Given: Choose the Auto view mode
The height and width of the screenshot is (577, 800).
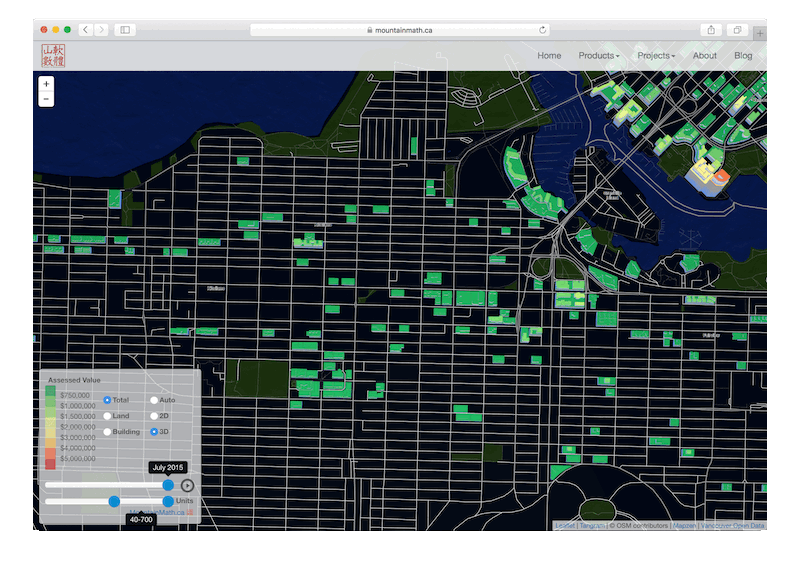Looking at the screenshot, I should click(154, 400).
